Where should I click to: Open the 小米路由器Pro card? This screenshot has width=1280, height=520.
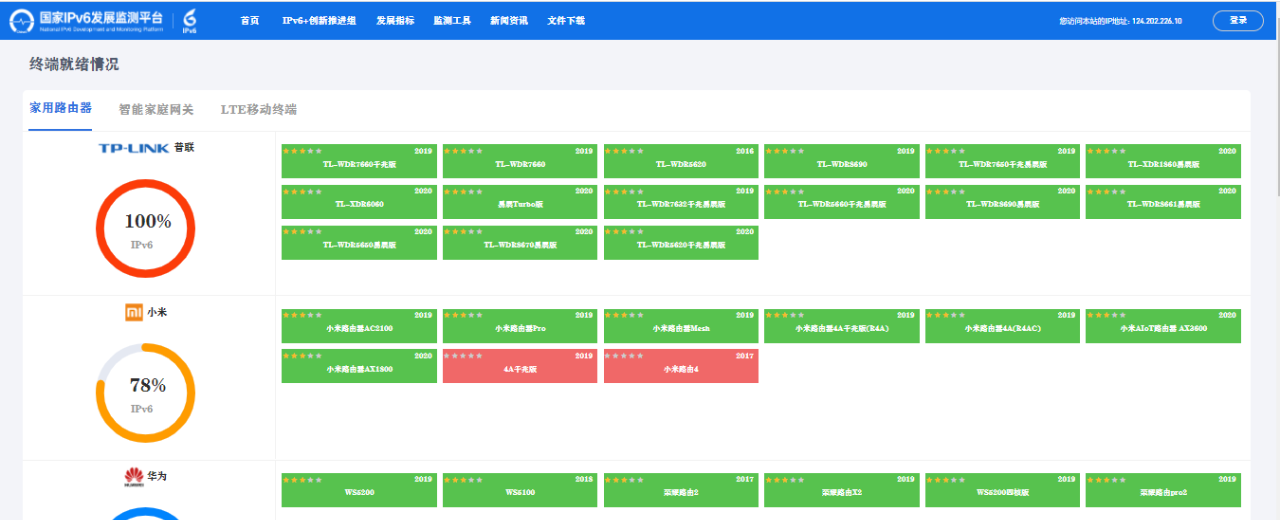520,326
